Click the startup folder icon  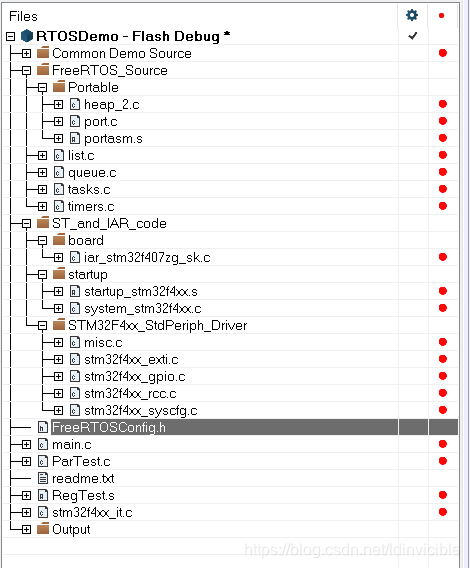(x=59, y=274)
